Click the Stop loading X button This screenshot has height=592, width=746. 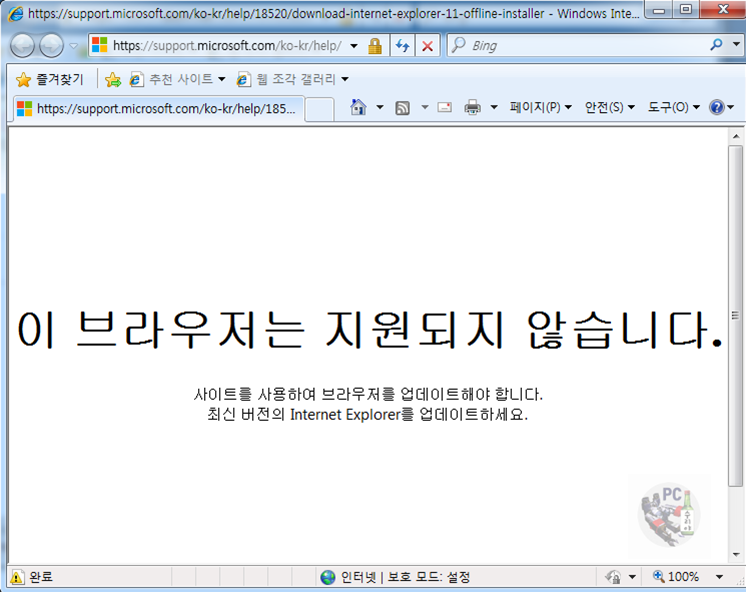click(x=427, y=46)
